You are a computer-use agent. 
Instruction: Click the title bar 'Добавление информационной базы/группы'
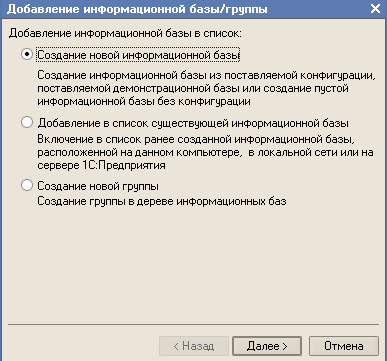tap(137, 9)
